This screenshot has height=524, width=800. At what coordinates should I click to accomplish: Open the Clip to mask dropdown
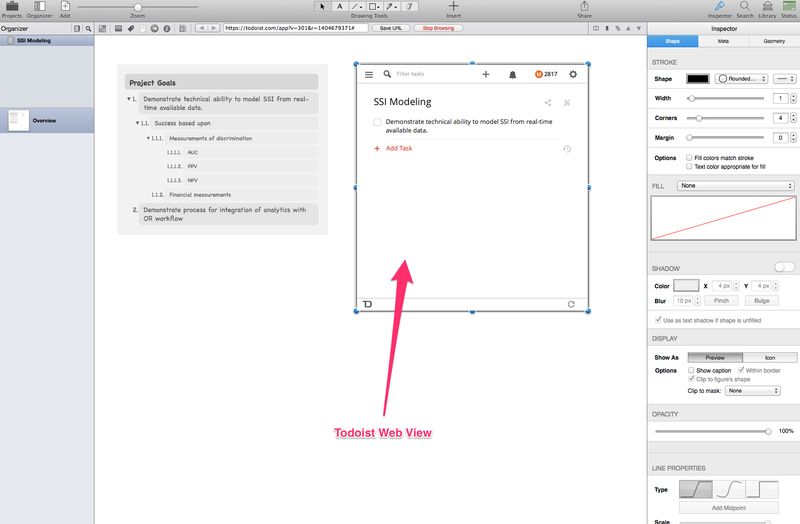(x=753, y=391)
